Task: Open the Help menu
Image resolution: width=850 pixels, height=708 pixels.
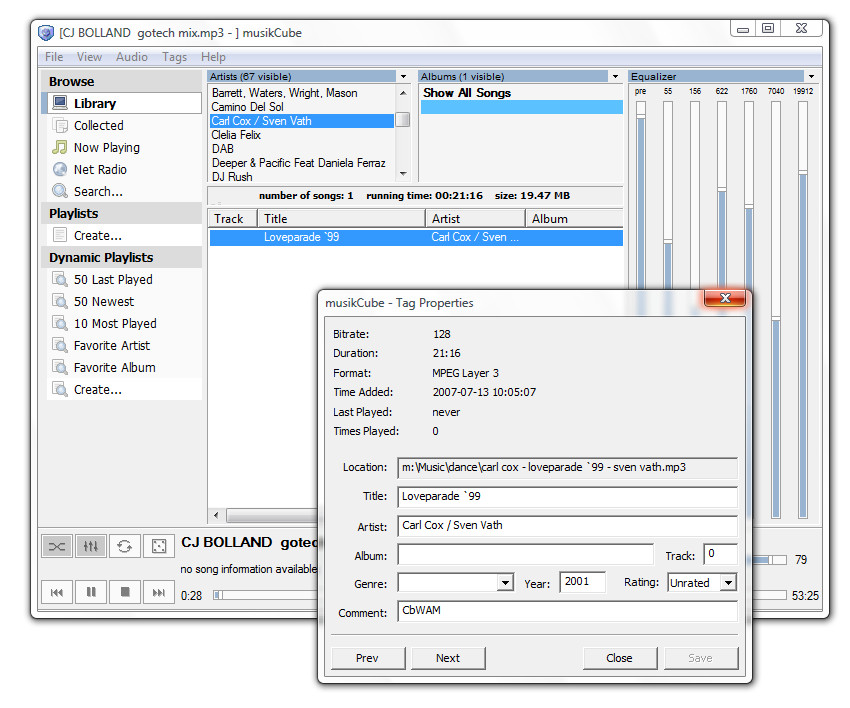Action: pyautogui.click(x=213, y=57)
